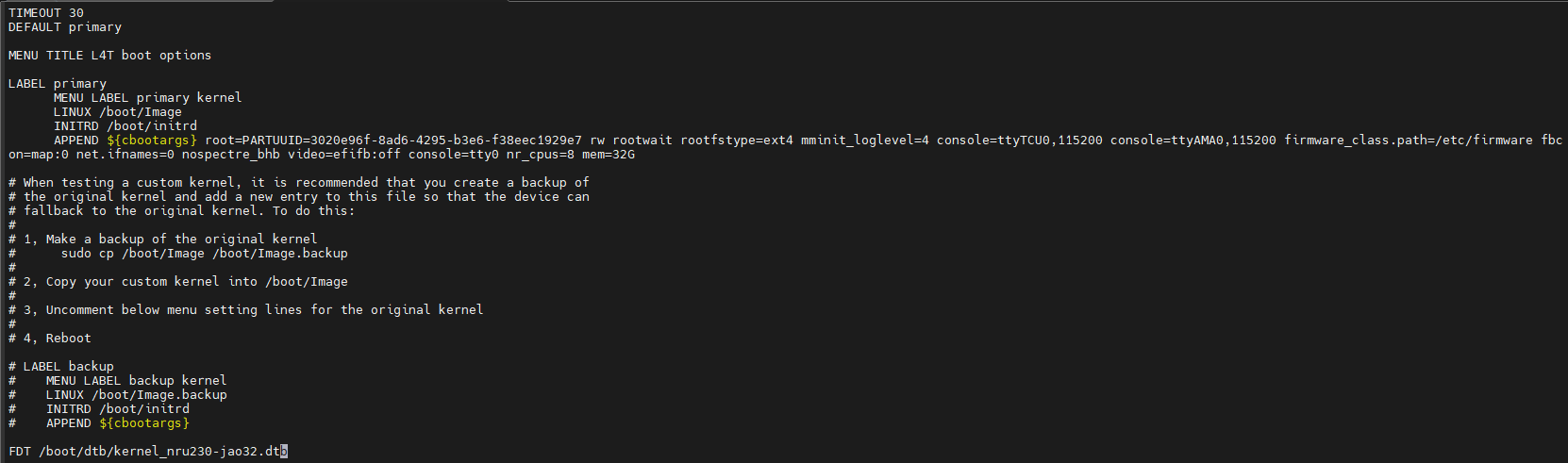Click the ${cbootargs} variable on the commented APPEND line
The image size is (1568, 463).
click(143, 423)
